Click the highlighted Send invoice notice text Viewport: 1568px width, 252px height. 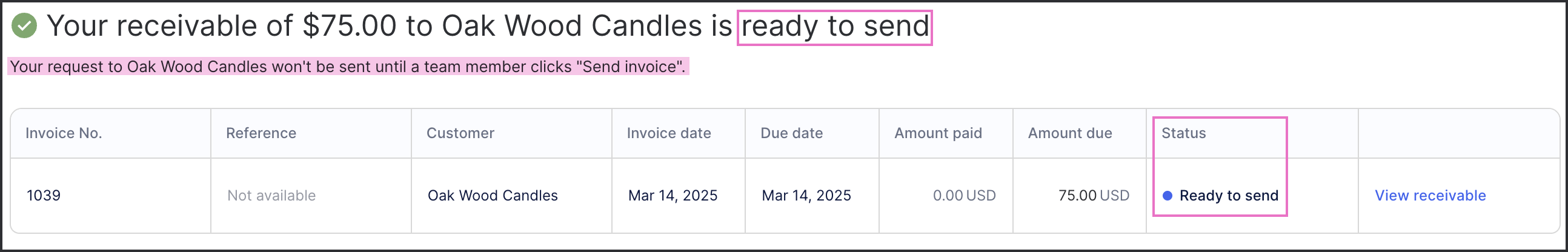point(348,67)
